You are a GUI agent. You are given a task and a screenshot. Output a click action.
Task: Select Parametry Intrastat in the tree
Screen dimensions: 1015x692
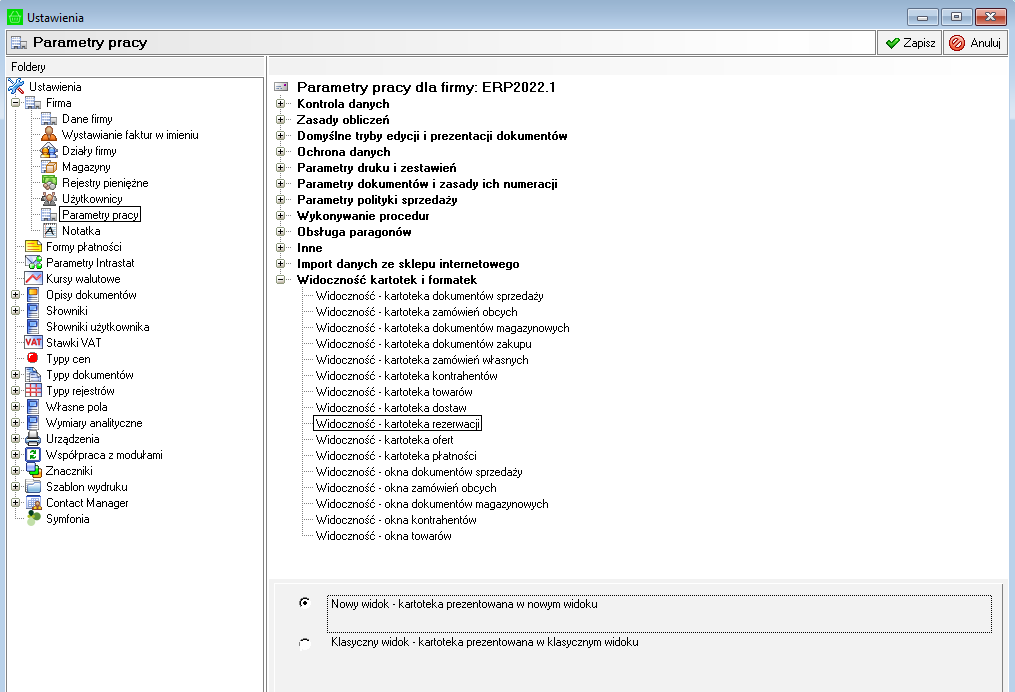(90, 263)
